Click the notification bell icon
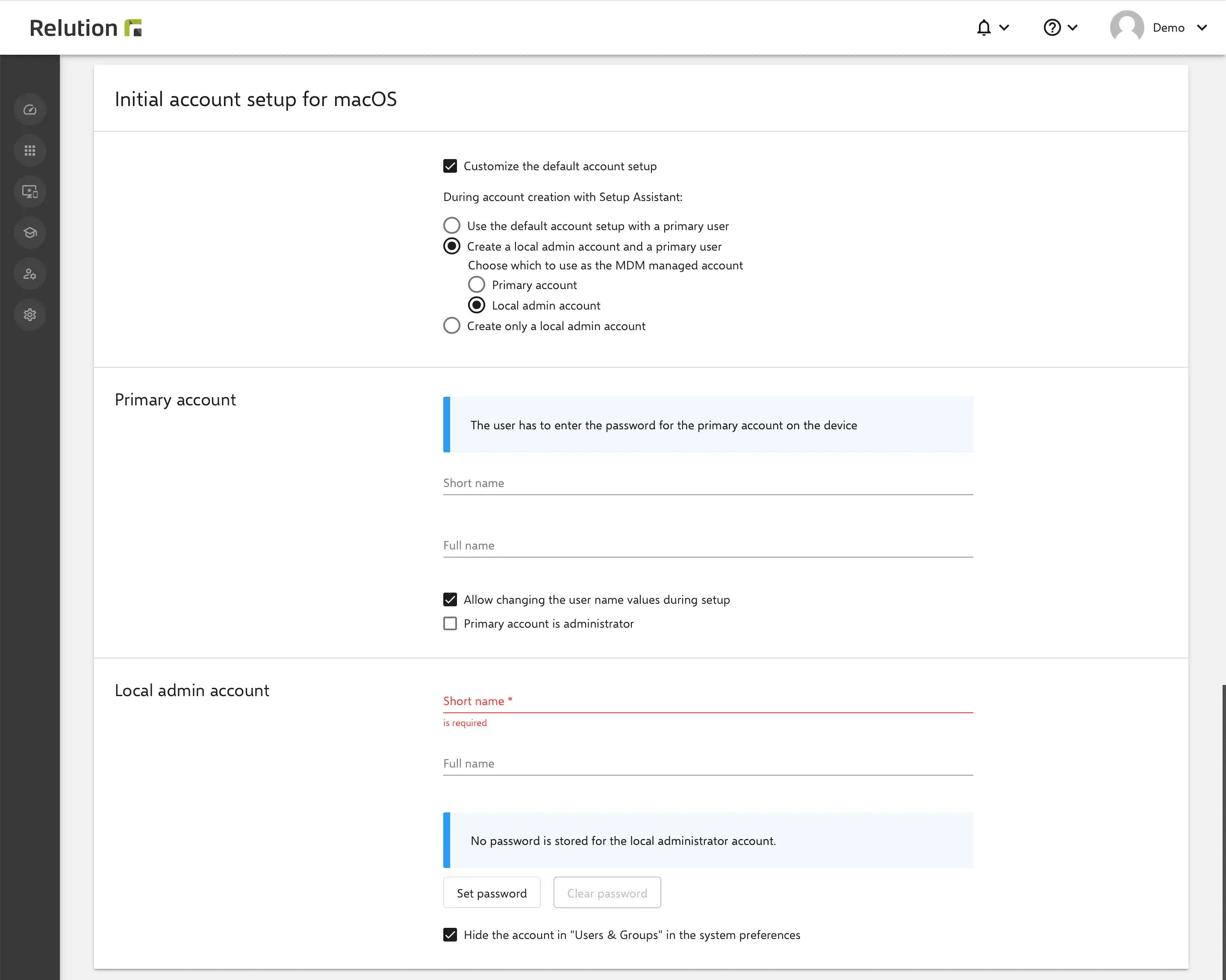The image size is (1226, 980). tap(984, 27)
